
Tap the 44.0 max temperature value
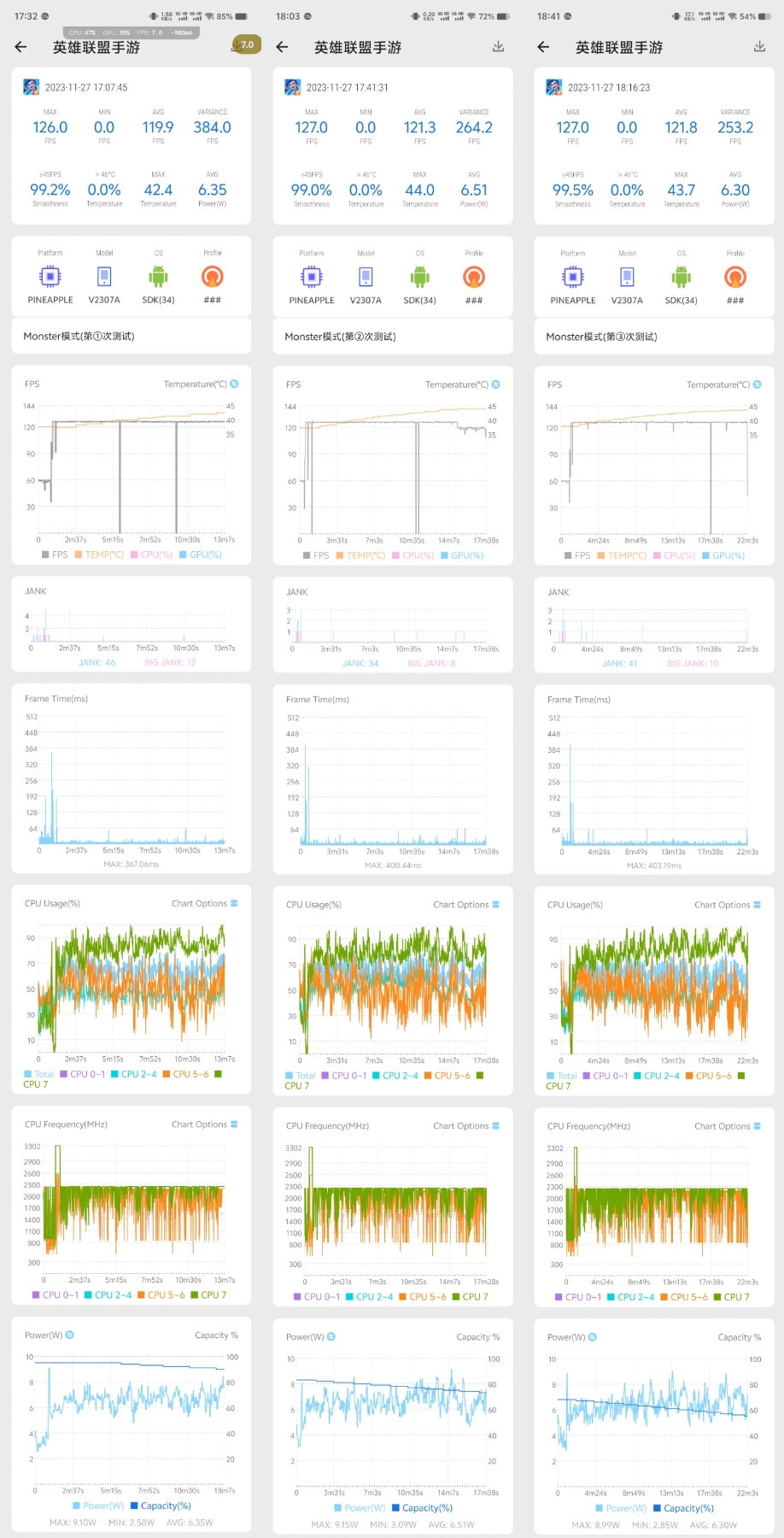click(x=419, y=190)
